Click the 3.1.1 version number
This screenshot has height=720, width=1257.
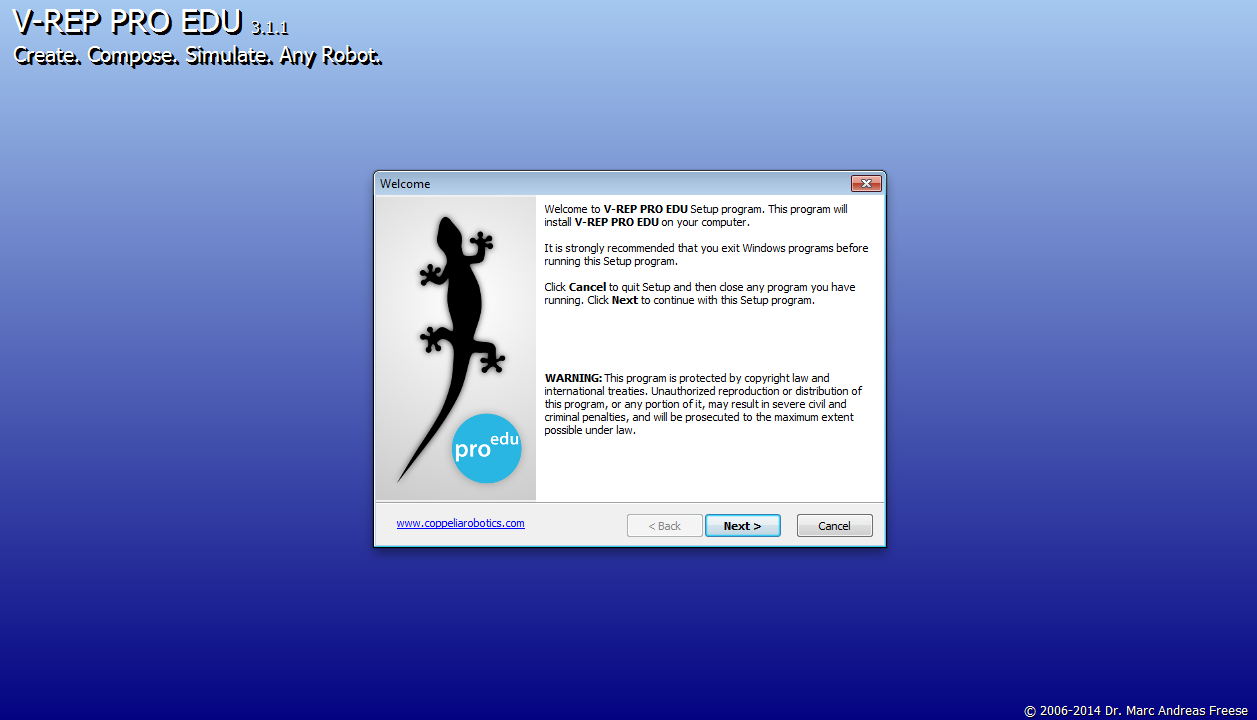pyautogui.click(x=270, y=29)
